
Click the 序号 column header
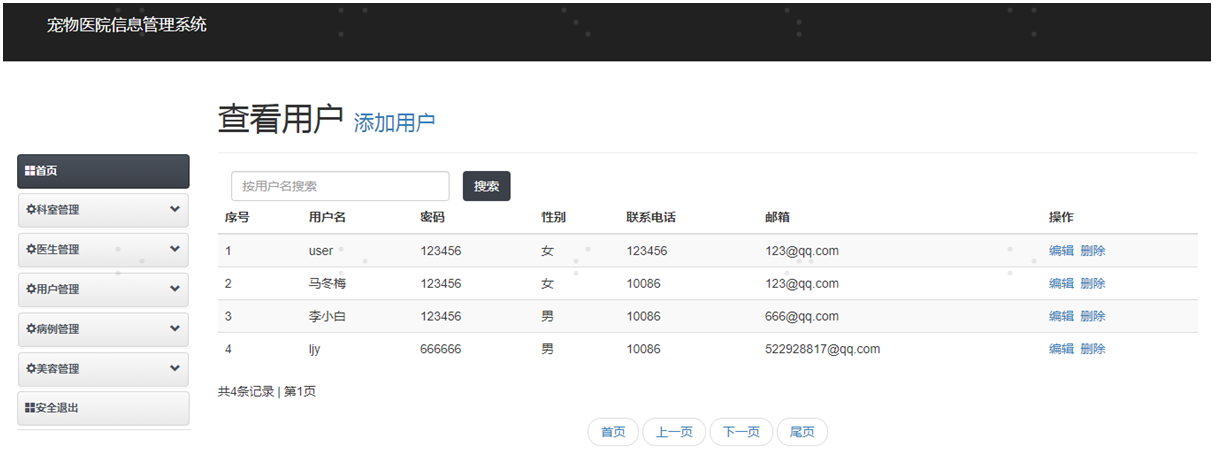(x=237, y=218)
